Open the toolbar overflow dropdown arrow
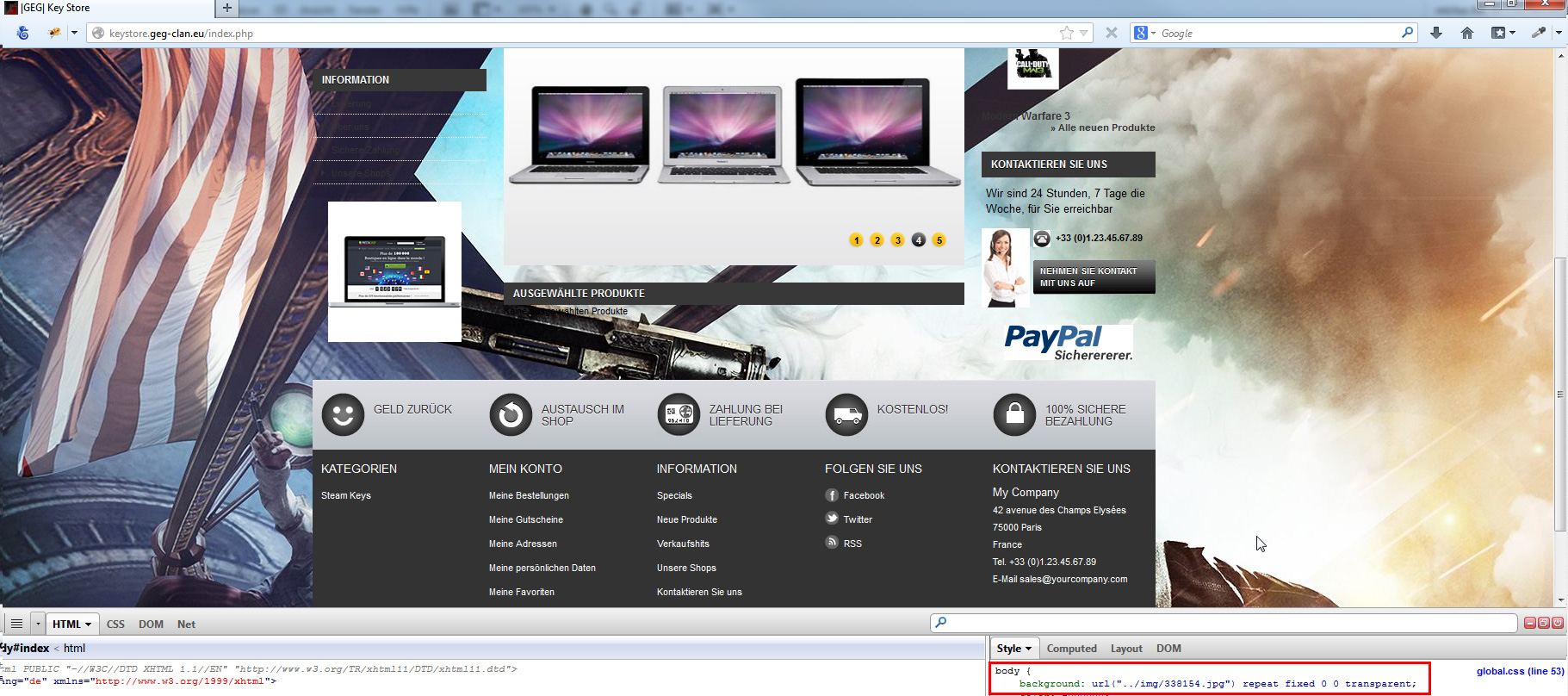The width and height of the screenshot is (1568, 696). [x=1559, y=33]
